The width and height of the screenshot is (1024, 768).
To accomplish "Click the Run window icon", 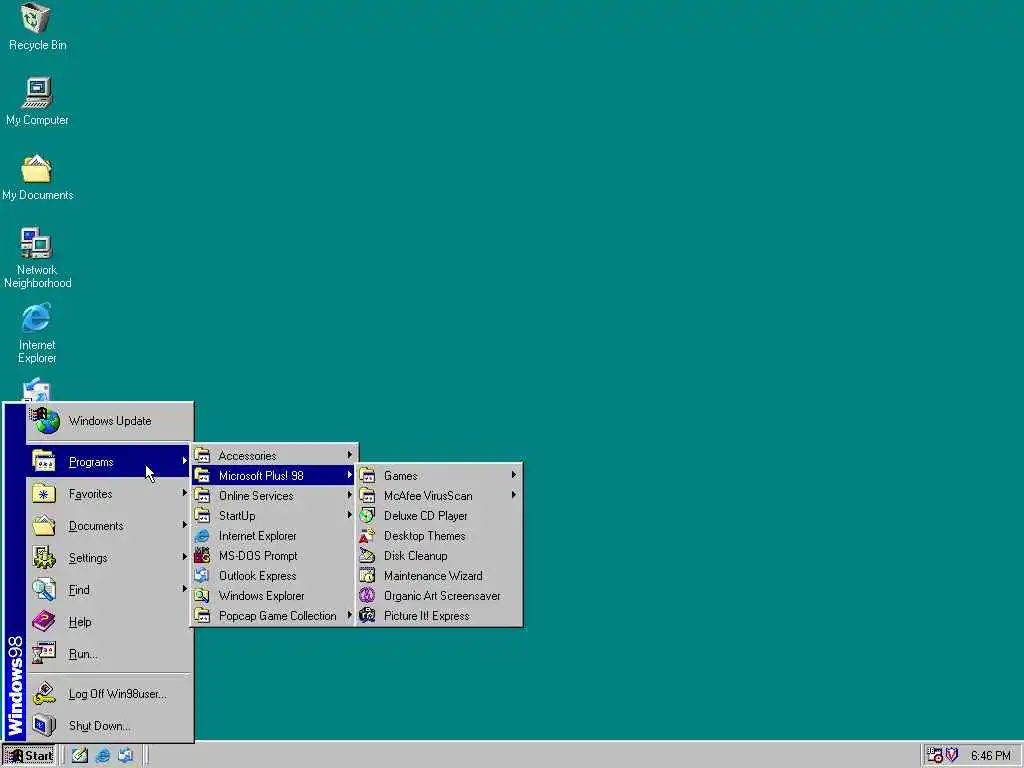I will click(x=44, y=654).
